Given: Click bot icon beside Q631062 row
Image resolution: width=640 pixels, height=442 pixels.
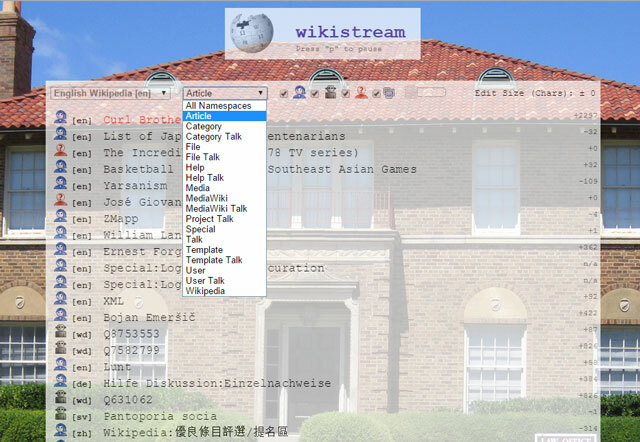Looking at the screenshot, I should pos(60,397).
